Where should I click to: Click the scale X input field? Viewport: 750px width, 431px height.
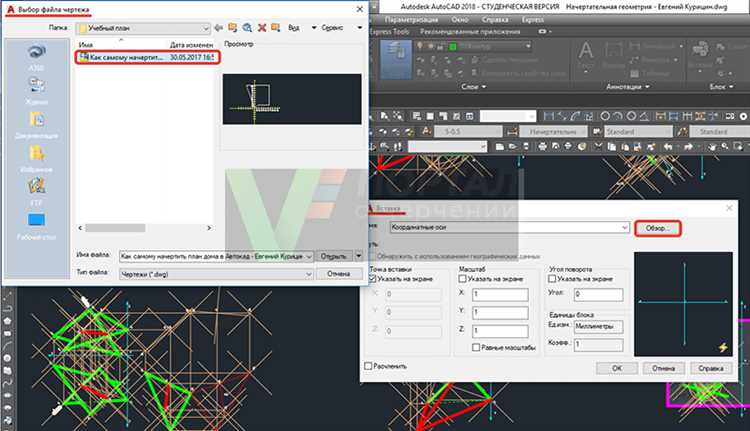pyautogui.click(x=500, y=296)
